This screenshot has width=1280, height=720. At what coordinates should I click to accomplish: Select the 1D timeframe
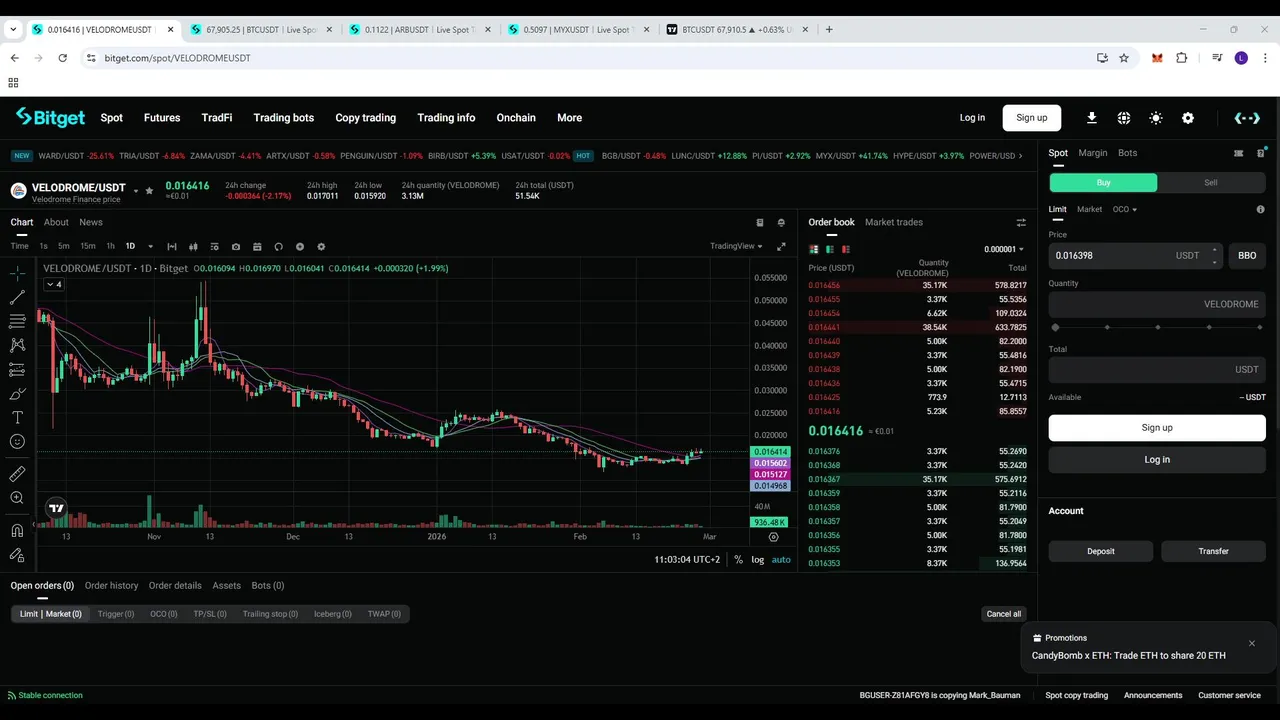(x=130, y=246)
